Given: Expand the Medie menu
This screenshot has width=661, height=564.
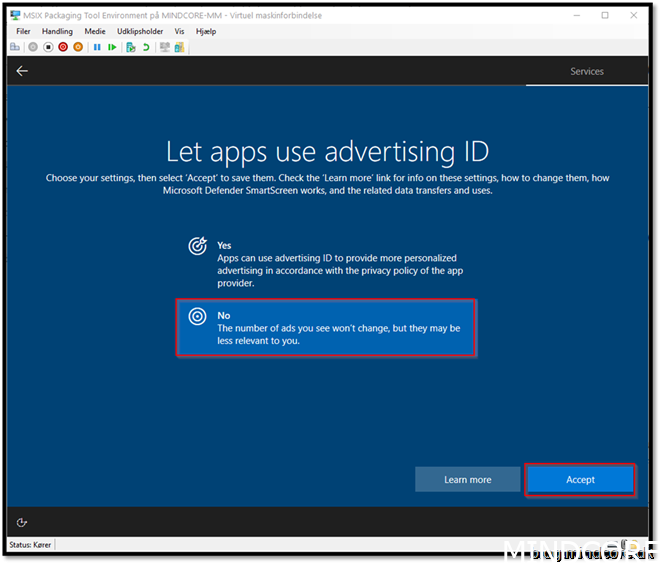Looking at the screenshot, I should 95,32.
